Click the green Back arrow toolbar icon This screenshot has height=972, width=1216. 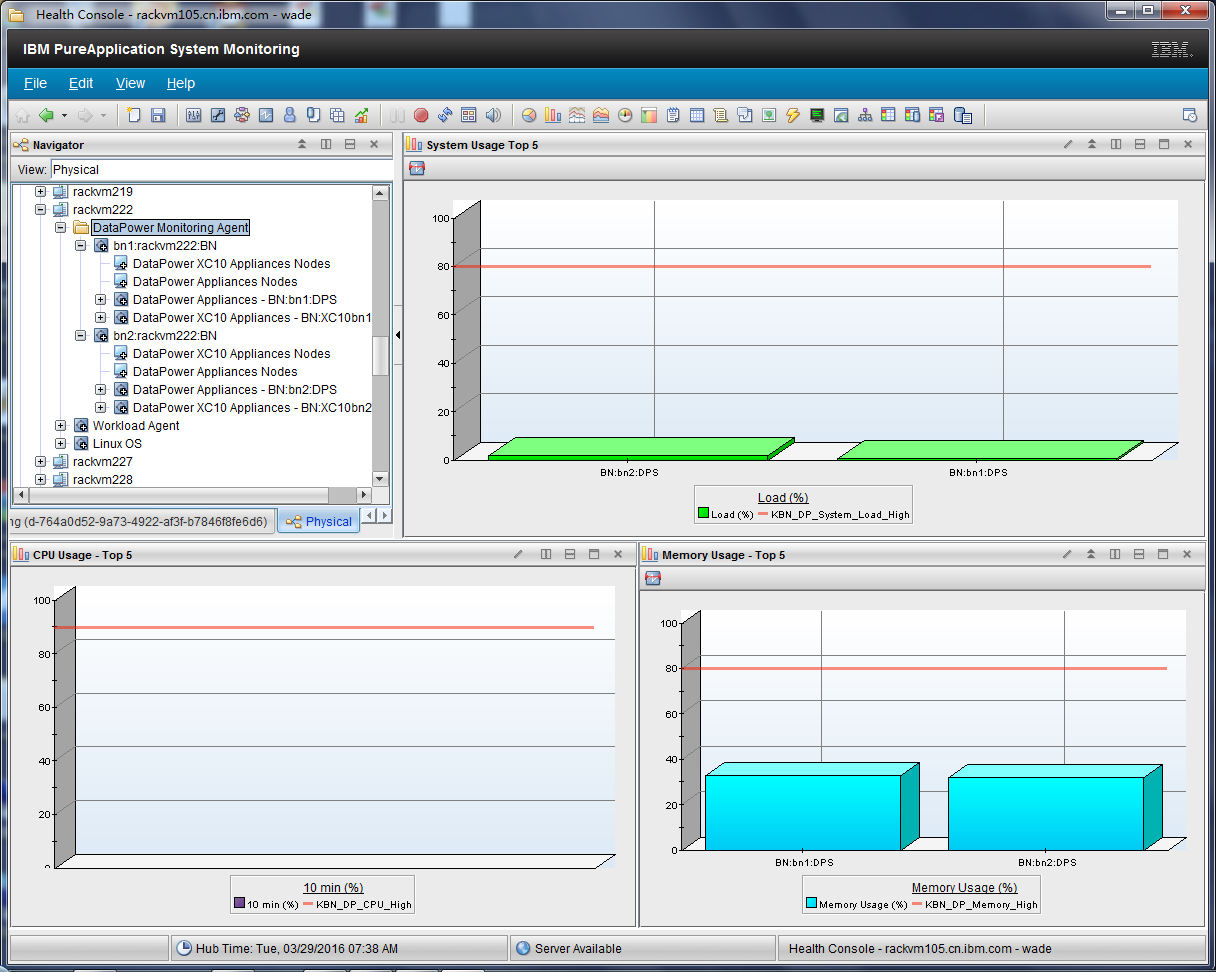click(x=46, y=115)
